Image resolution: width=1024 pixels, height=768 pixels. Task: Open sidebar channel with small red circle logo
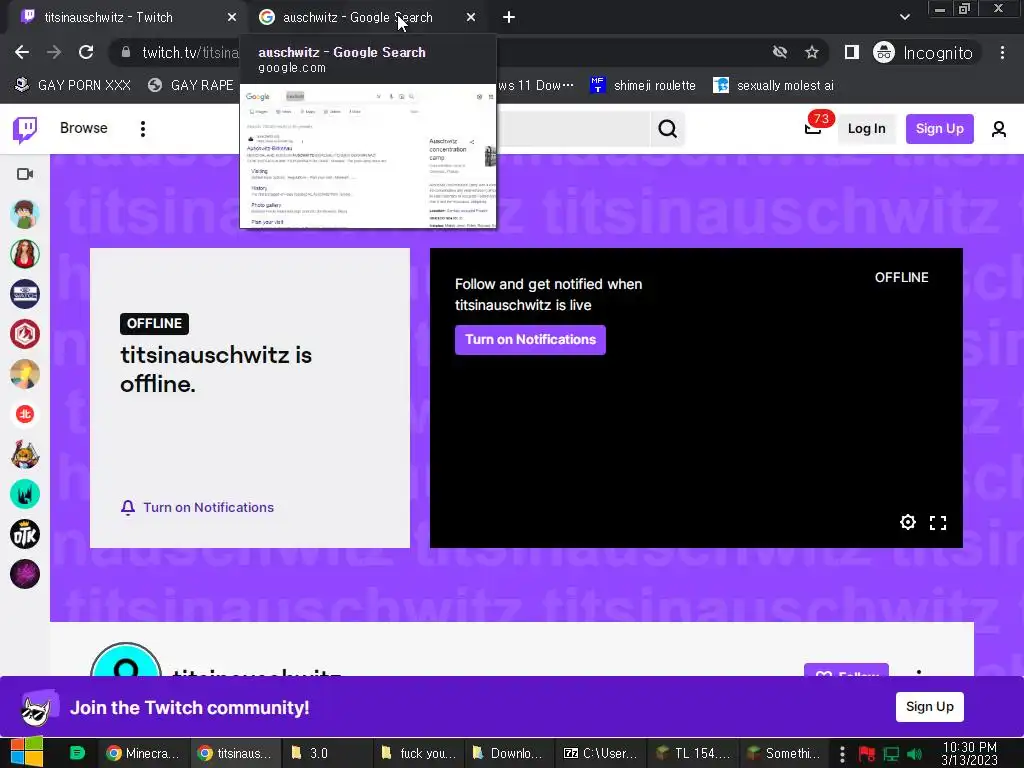click(x=25, y=414)
